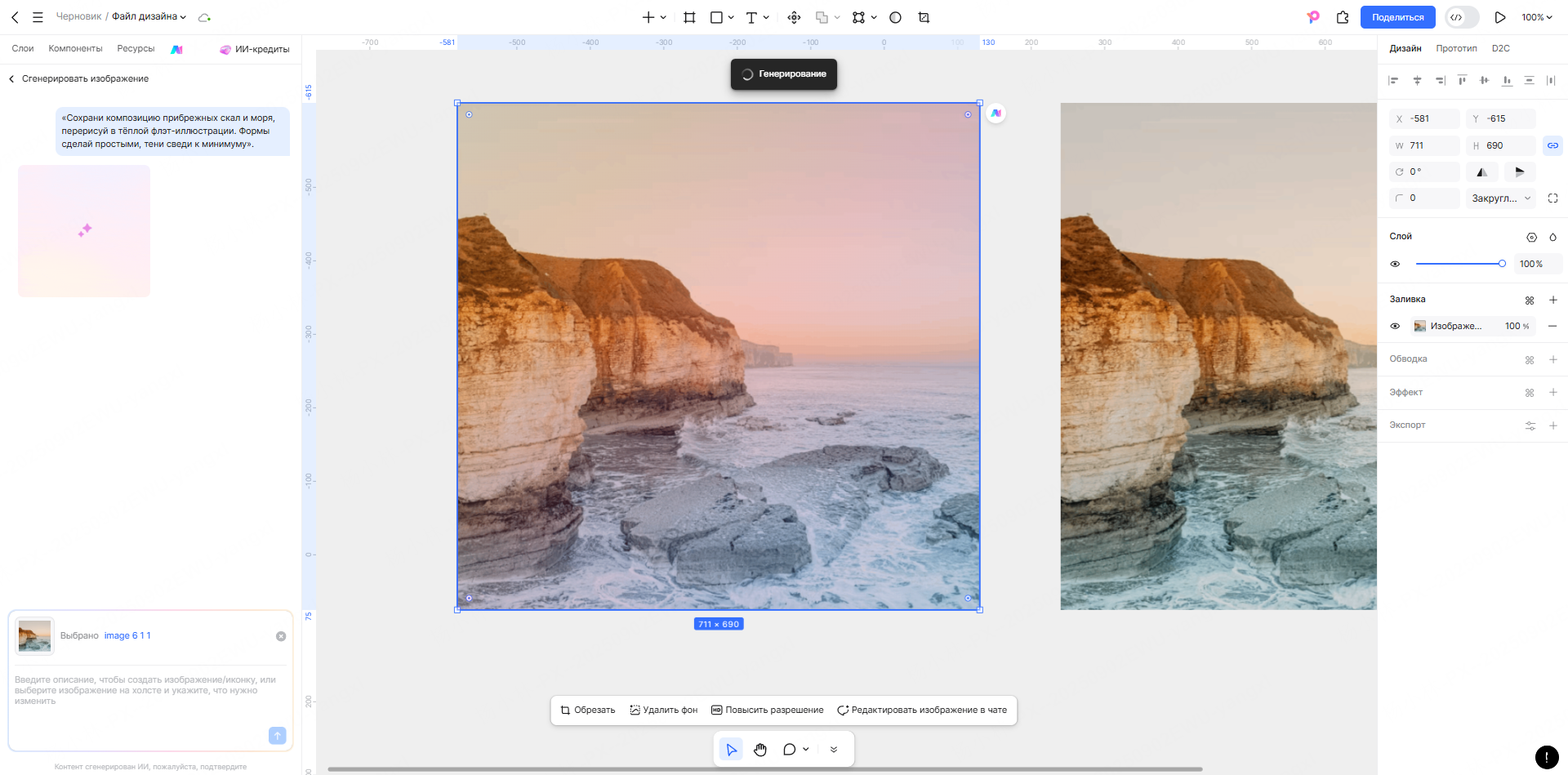The width and height of the screenshot is (1568, 775).
Task: Flip the image vertically
Action: click(1520, 171)
